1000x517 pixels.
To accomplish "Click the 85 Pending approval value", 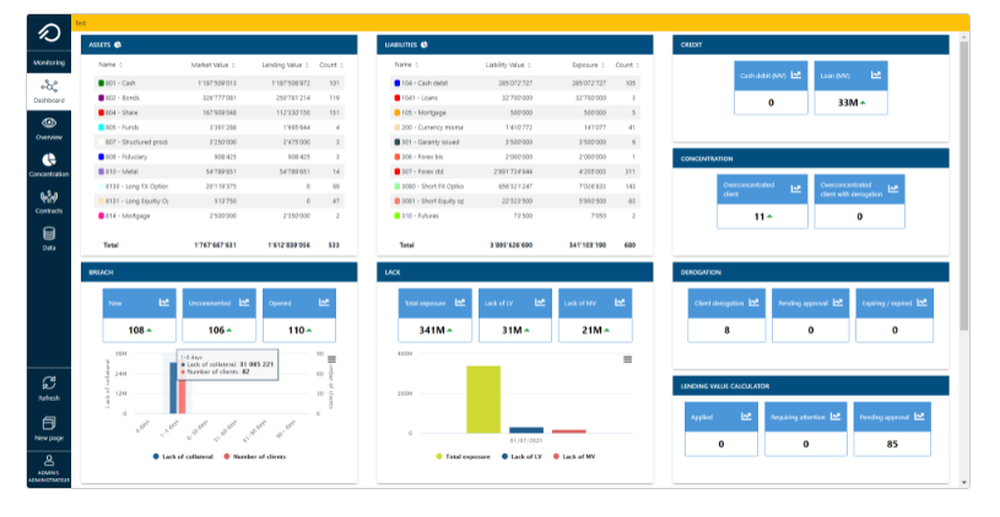I will tap(892, 444).
